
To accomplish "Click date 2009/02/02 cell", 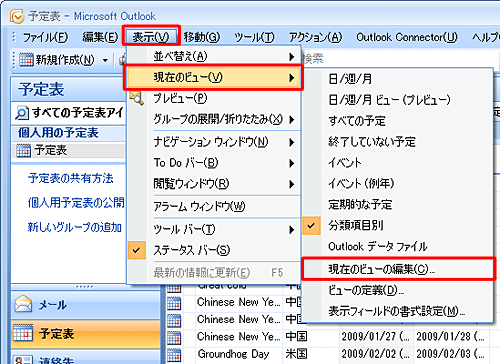I will [x=375, y=354].
